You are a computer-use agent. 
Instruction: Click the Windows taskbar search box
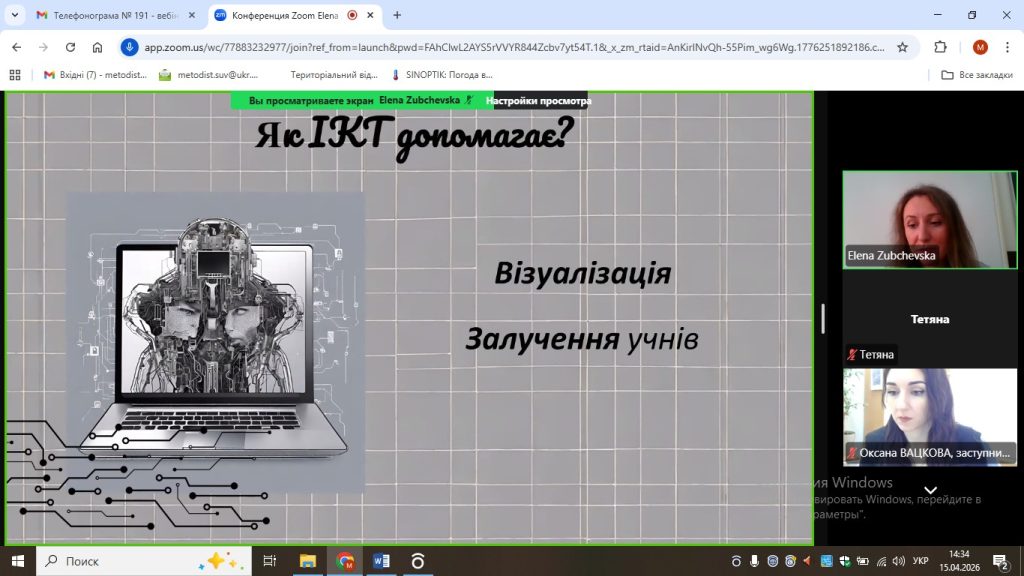coord(140,561)
